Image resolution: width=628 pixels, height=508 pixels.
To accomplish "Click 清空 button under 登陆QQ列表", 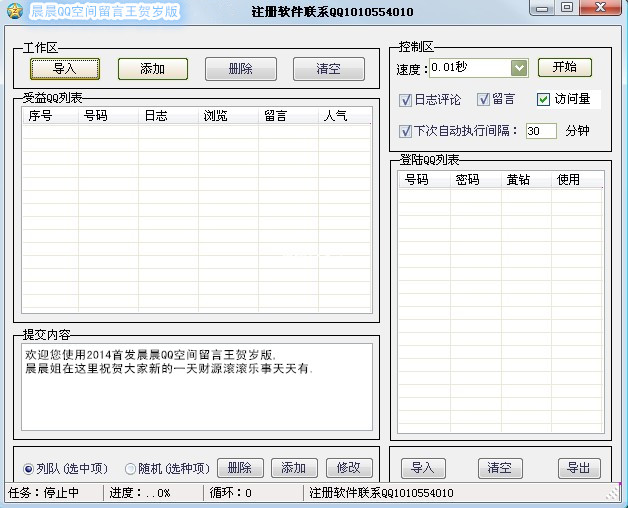I will [x=500, y=468].
